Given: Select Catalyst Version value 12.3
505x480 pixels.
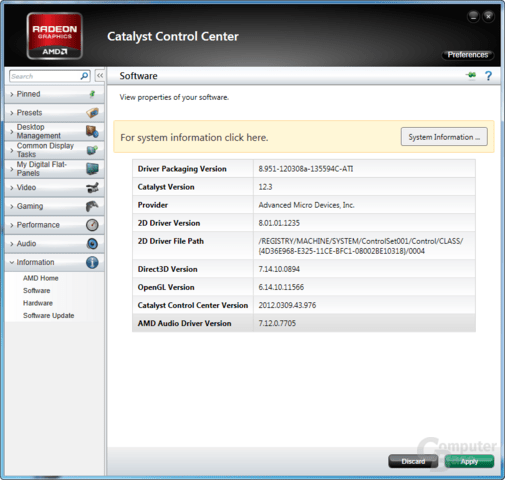Looking at the screenshot, I should coord(265,187).
